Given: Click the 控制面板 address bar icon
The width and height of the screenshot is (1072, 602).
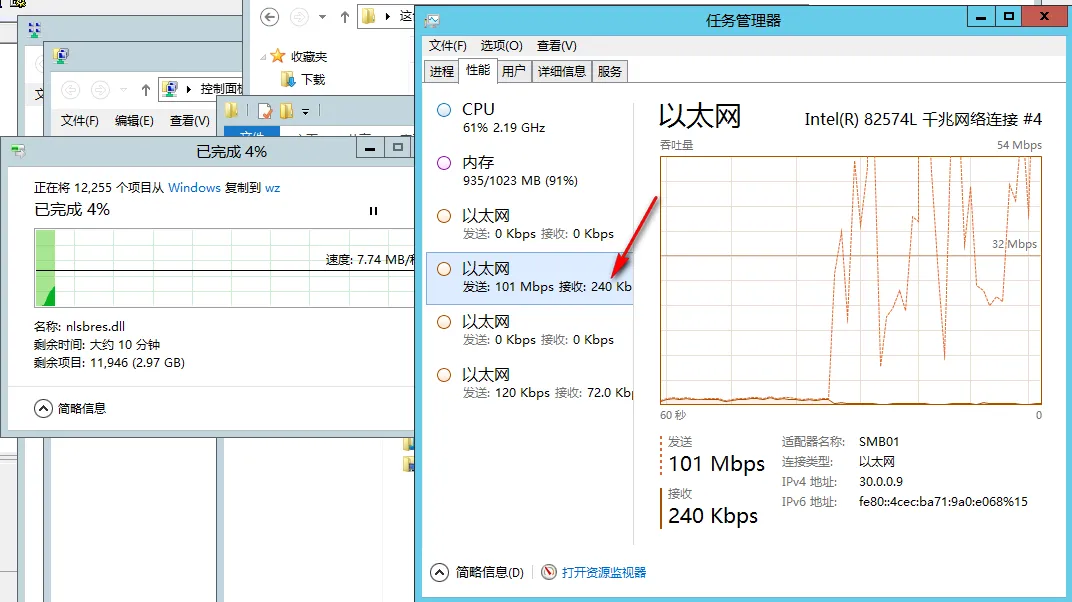Looking at the screenshot, I should tap(170, 89).
